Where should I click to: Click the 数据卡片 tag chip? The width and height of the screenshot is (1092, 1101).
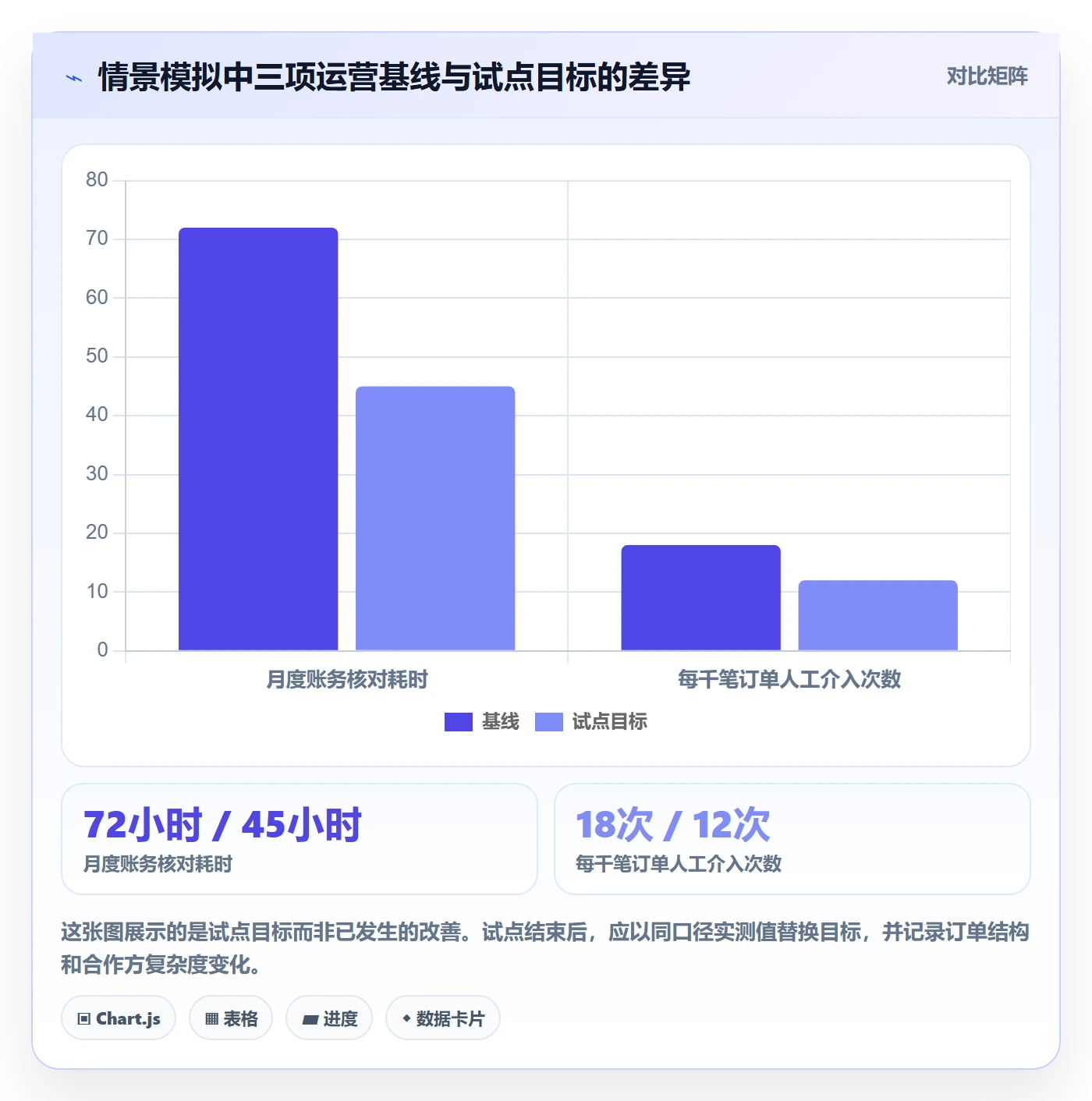tap(443, 1018)
